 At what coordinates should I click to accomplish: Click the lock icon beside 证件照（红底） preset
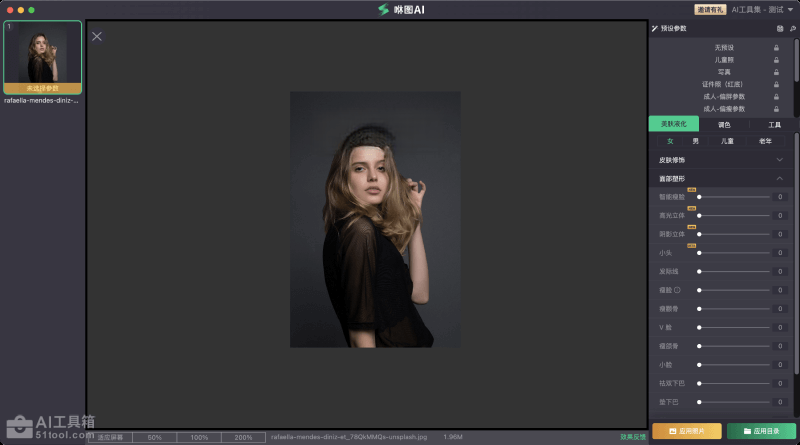(x=776, y=84)
